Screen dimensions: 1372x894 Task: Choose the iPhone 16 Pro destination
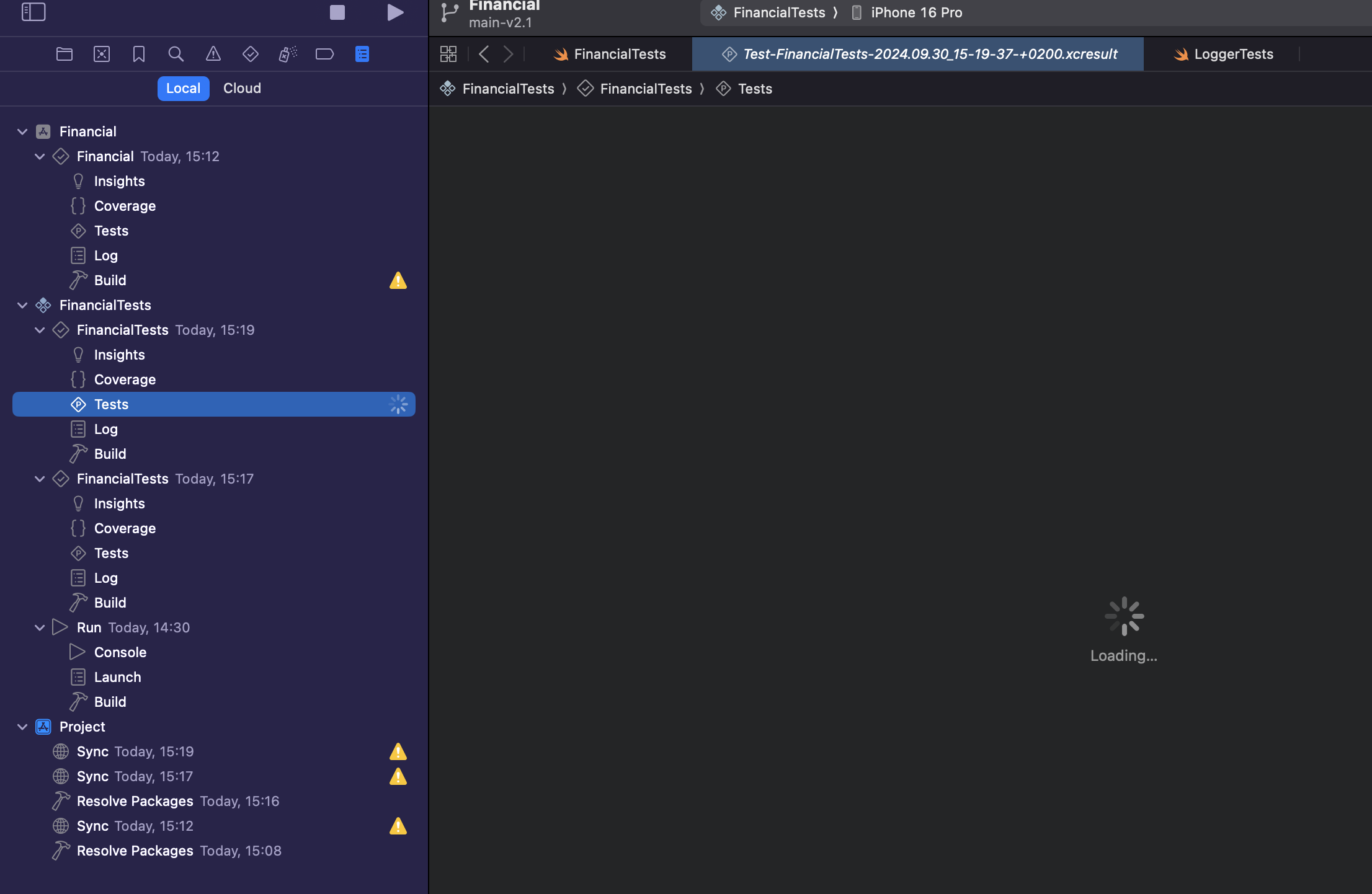pyautogui.click(x=907, y=12)
